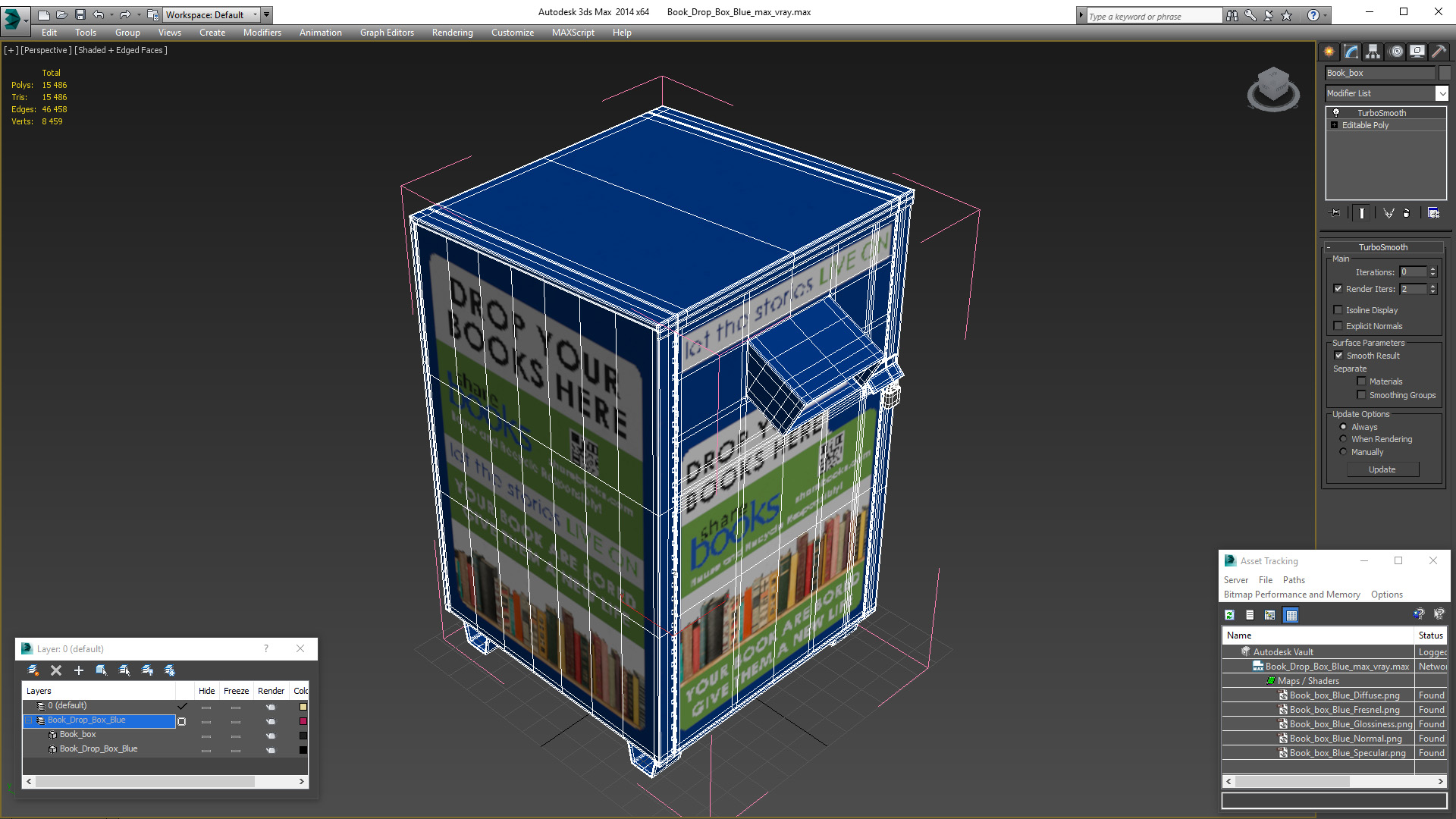Click Create New Layer icon in Layer dialog

pos(33,670)
